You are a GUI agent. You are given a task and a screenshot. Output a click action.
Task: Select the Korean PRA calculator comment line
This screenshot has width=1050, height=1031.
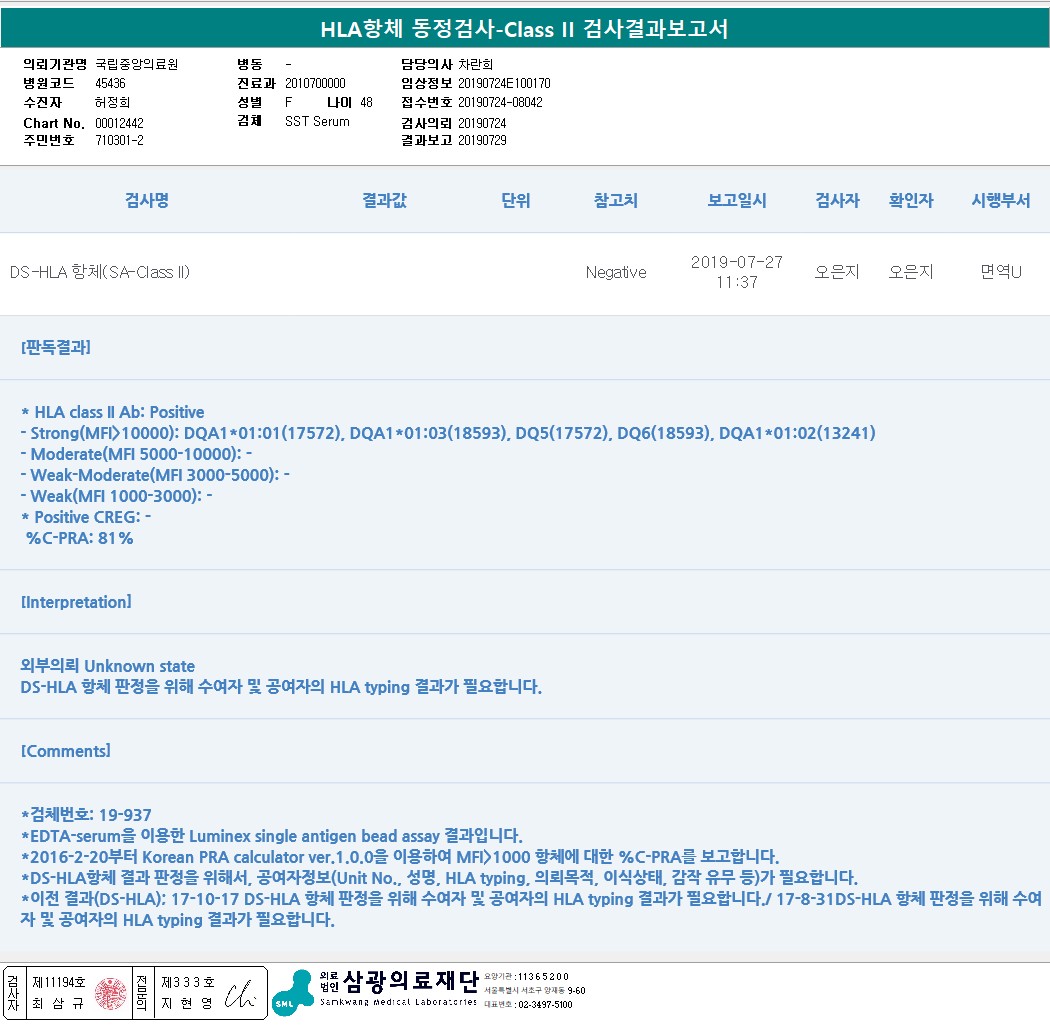pos(400,857)
